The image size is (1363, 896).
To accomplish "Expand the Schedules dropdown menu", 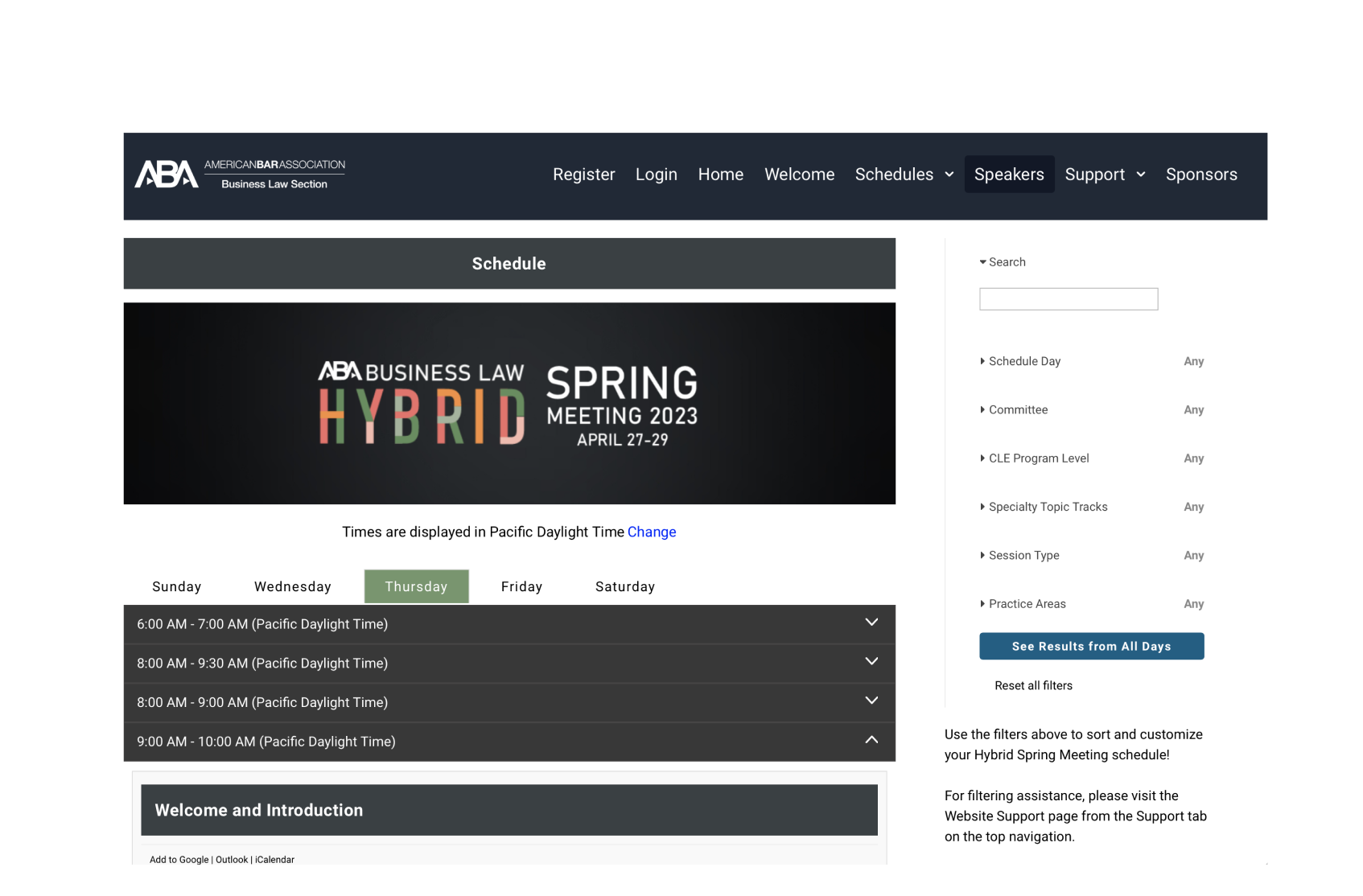I will tap(904, 175).
